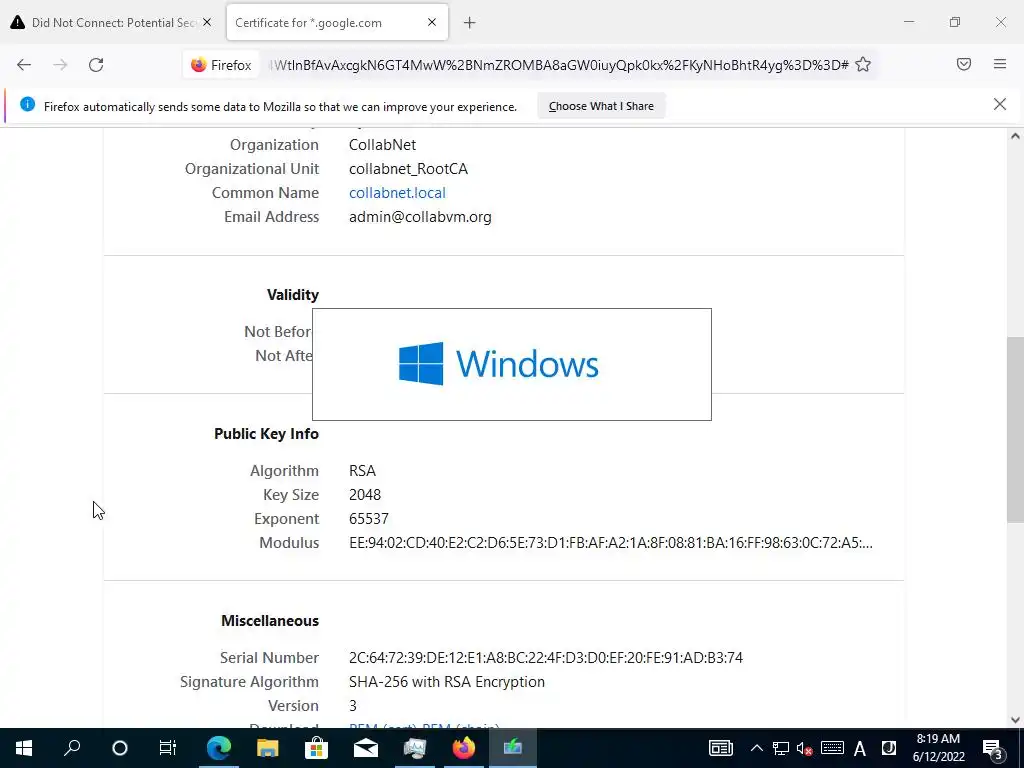Click the Exponent value 65537
Screen dimensions: 1024x768
point(368,519)
